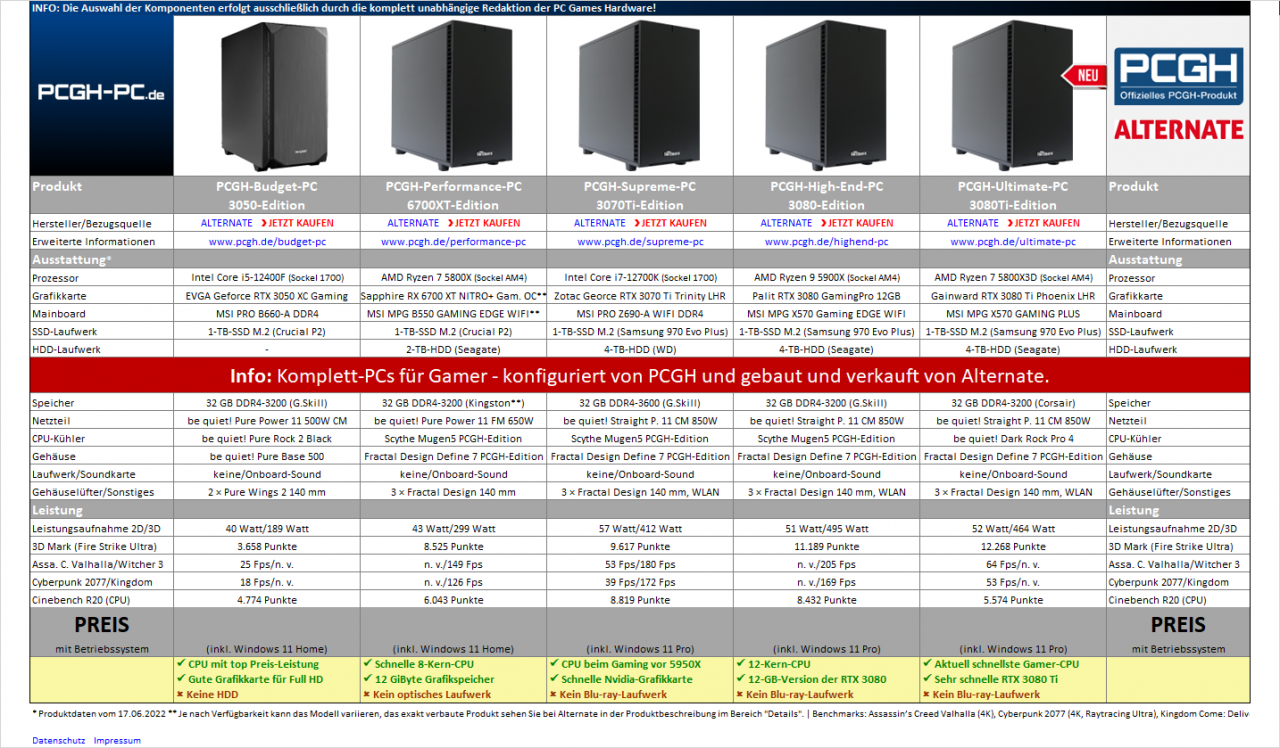The image size is (1280, 748).
Task: Select the 32 GB DDR4-3200 (Kingston) cell
Action: point(454,403)
